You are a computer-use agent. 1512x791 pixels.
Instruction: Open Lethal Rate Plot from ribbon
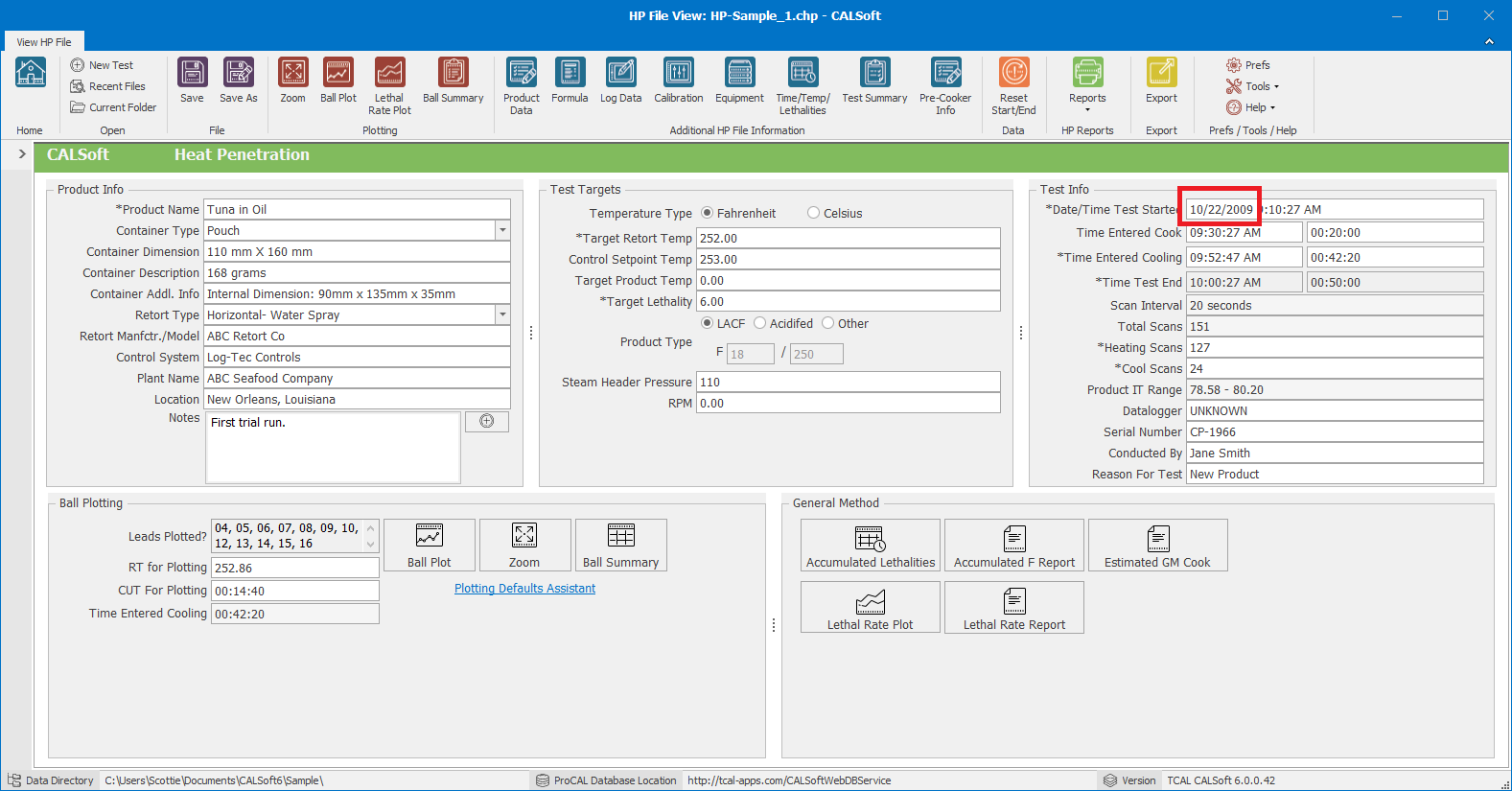coord(389,86)
